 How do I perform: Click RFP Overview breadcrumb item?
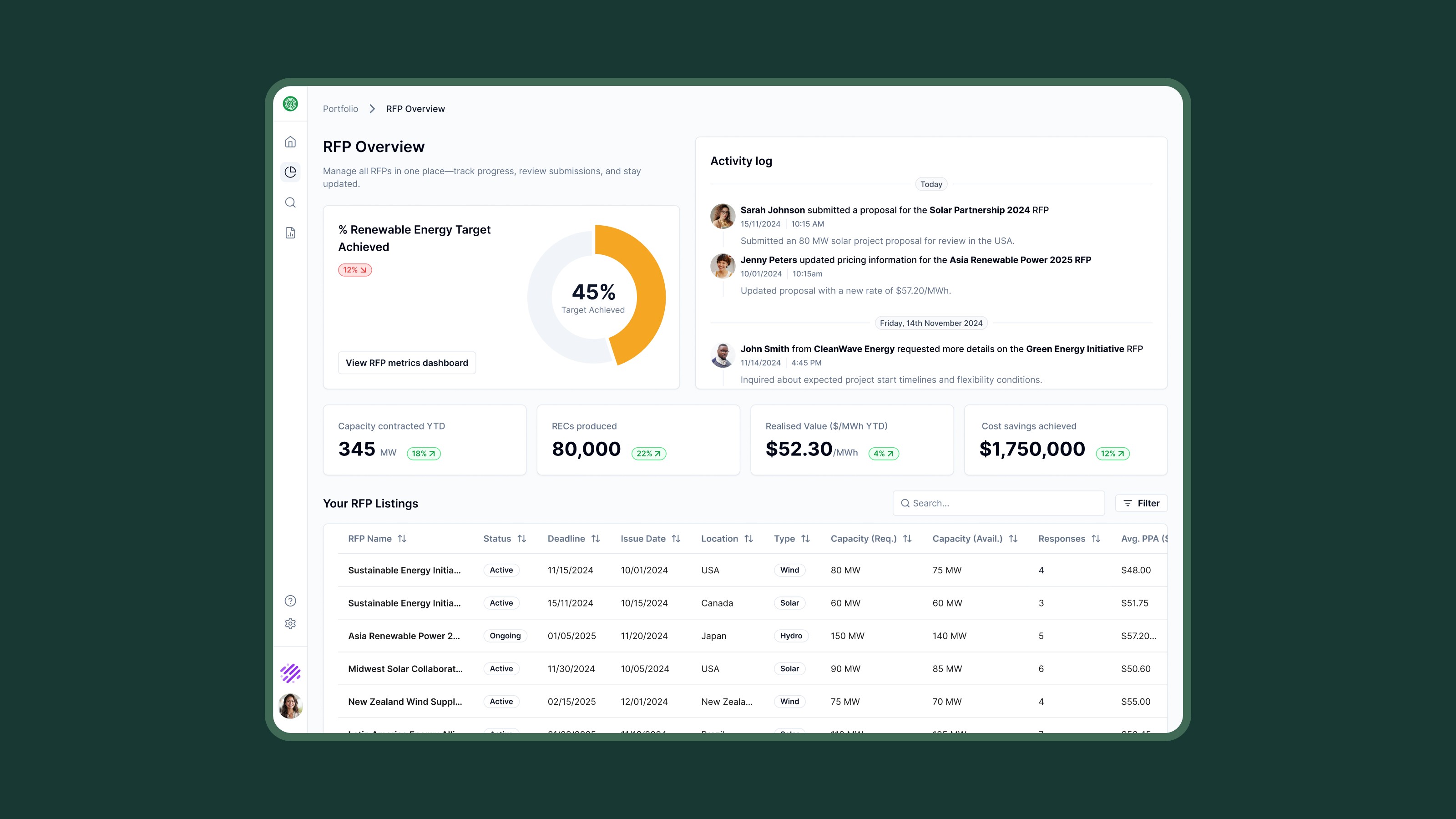click(x=415, y=109)
